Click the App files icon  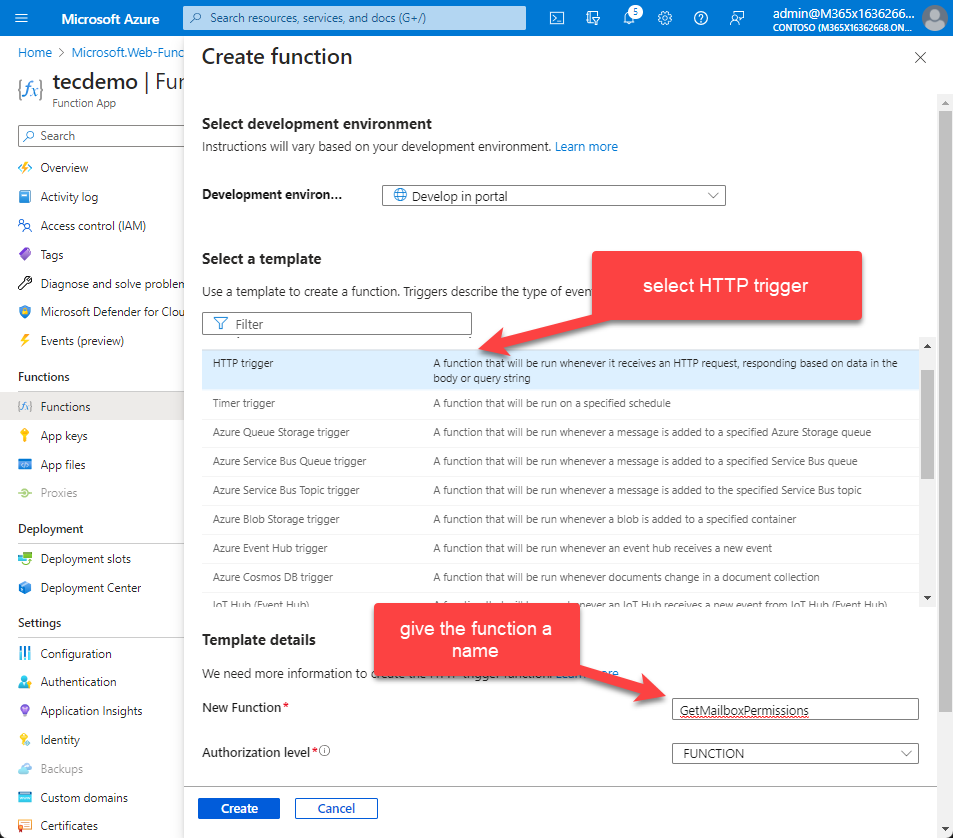pos(25,464)
